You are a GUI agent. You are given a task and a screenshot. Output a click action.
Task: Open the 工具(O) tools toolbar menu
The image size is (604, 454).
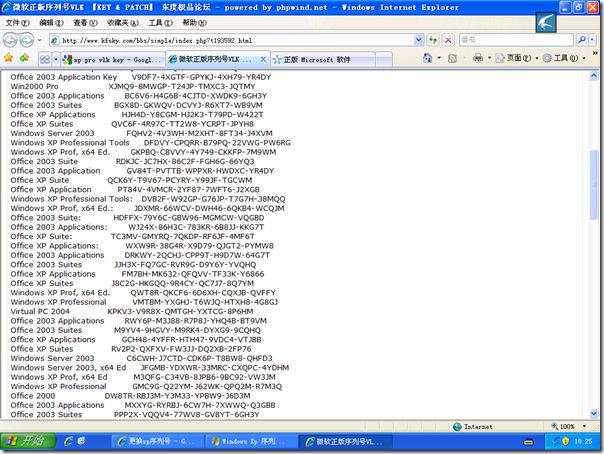(x=564, y=58)
